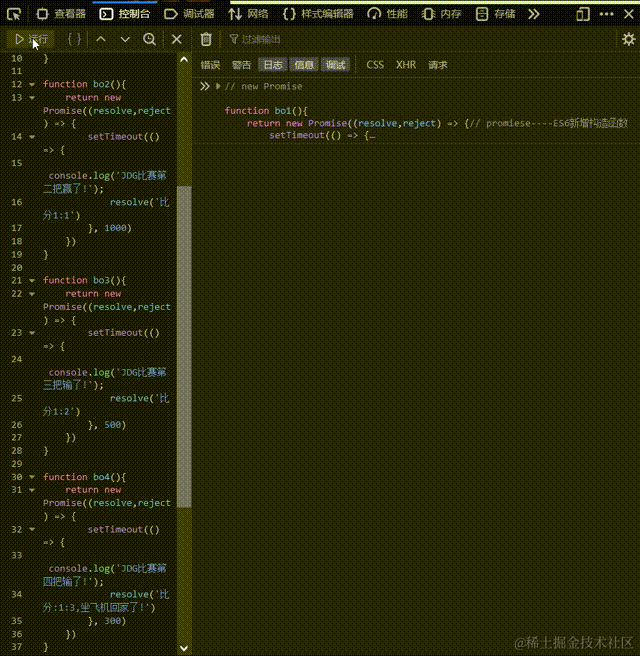
Task: Toggle the CSS filter
Action: point(375,65)
